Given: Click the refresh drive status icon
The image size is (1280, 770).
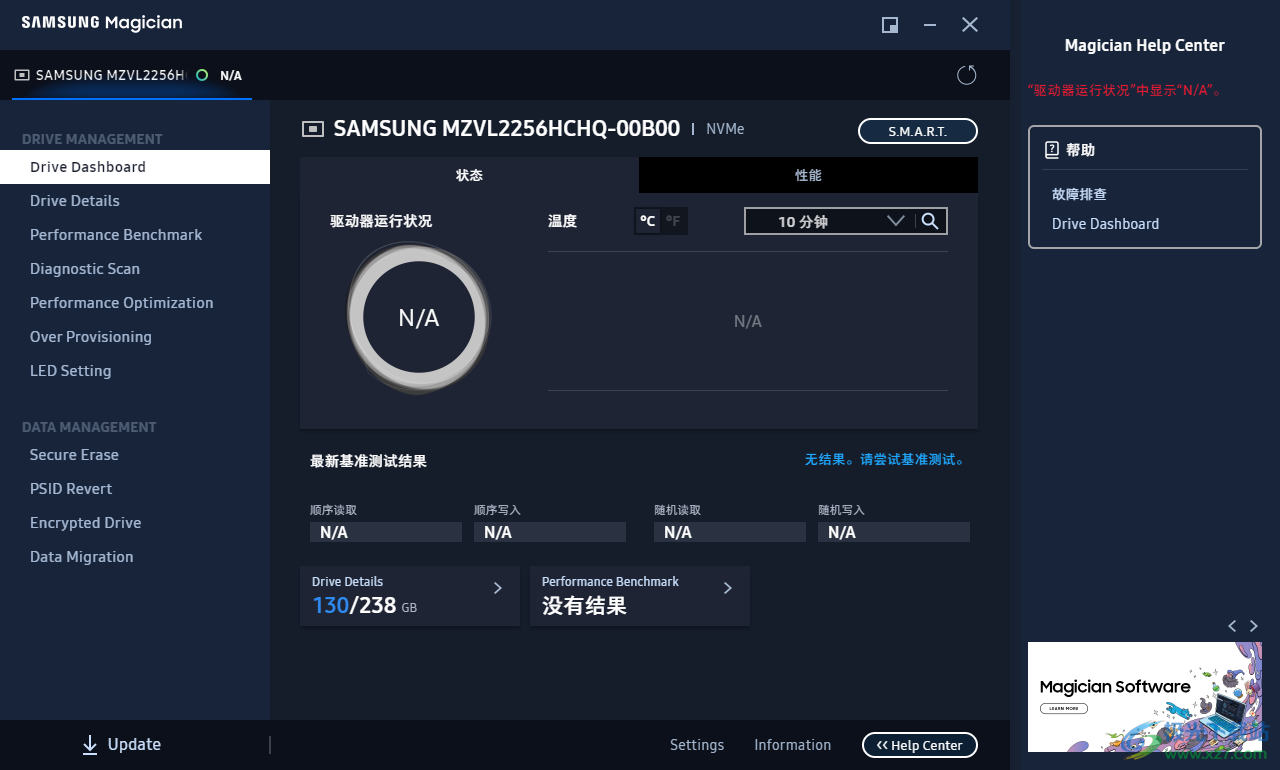Looking at the screenshot, I should pos(966,74).
